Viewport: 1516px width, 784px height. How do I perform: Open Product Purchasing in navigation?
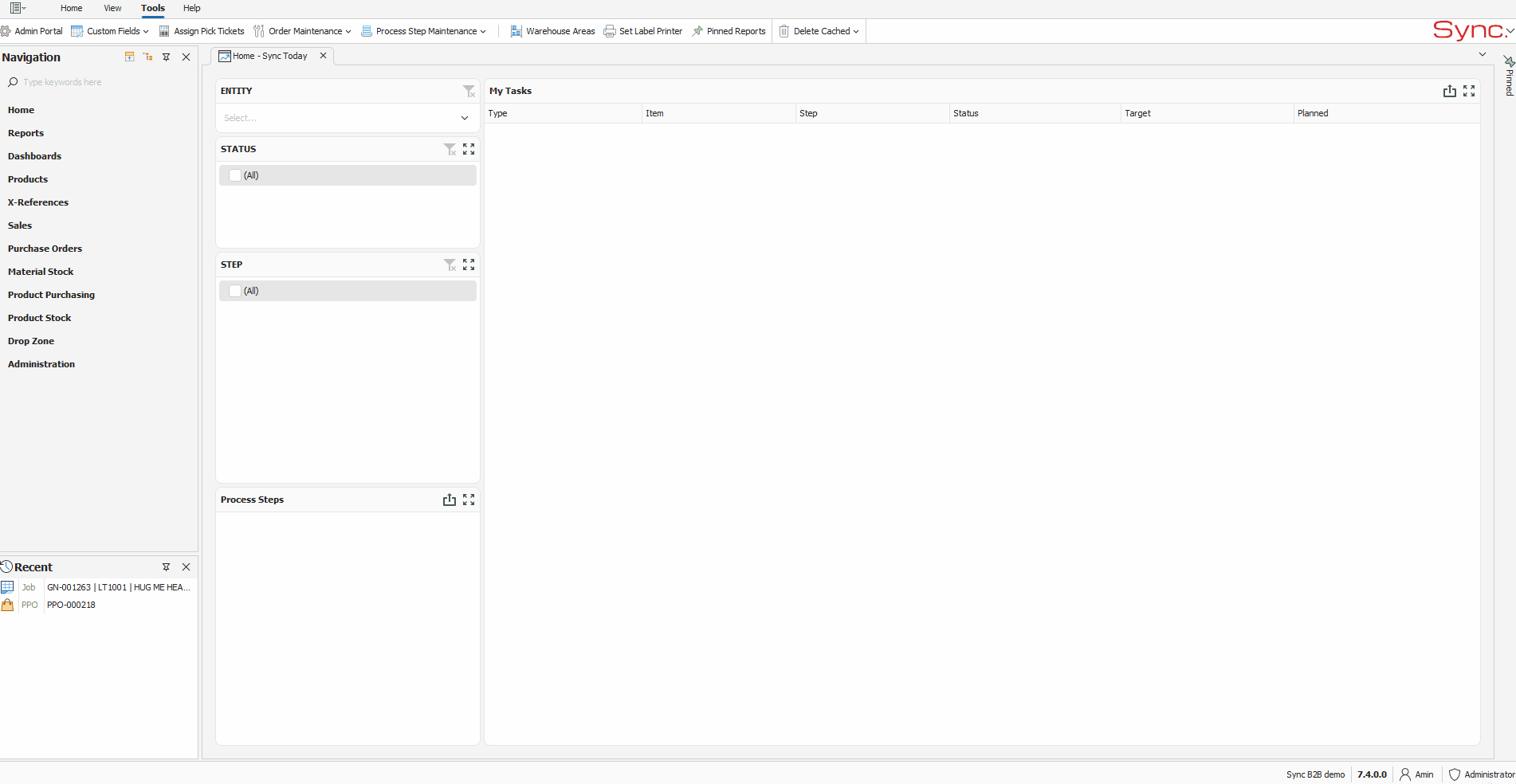[51, 295]
